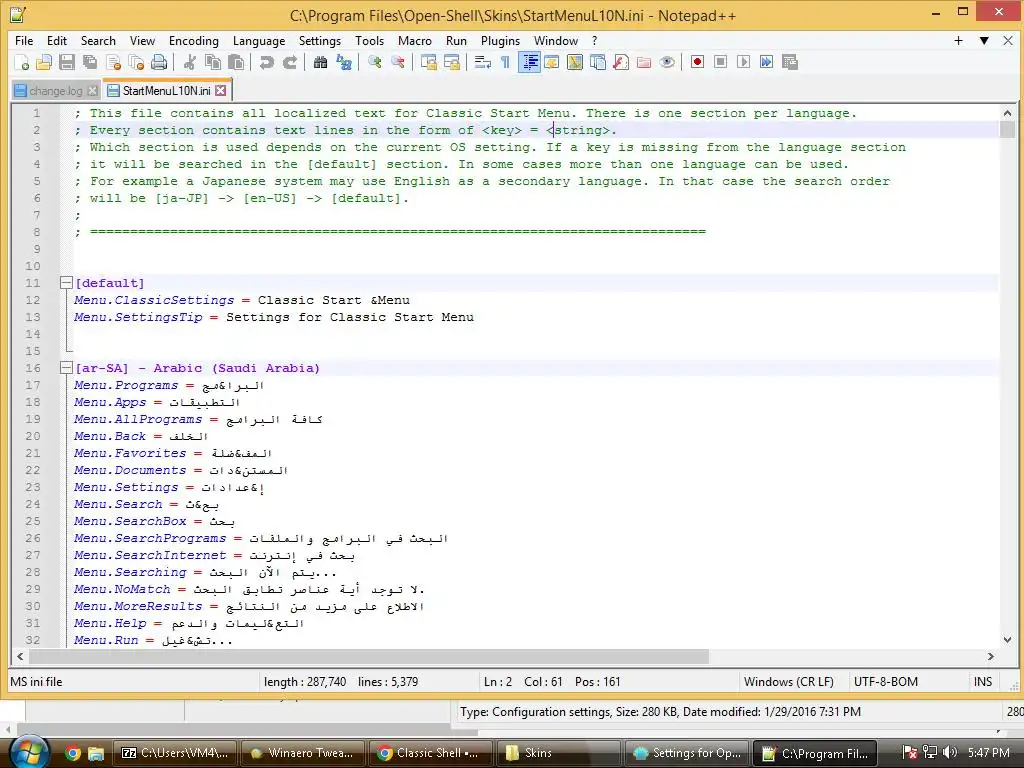Toggle synchronize horizontal scrolling icon
1024x768 pixels.
point(452,62)
